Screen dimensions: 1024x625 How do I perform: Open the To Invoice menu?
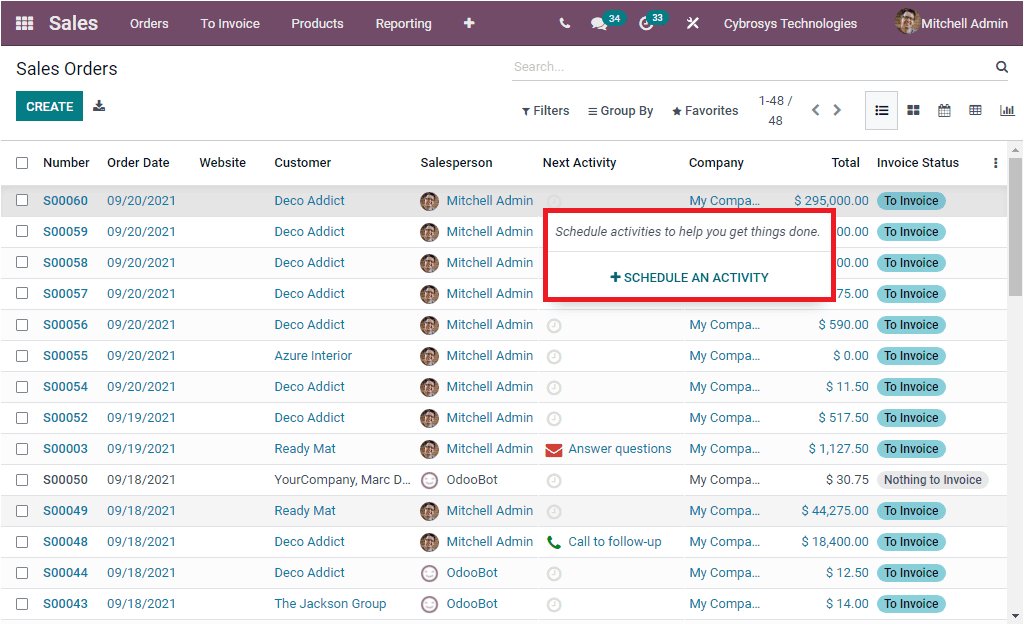(229, 23)
